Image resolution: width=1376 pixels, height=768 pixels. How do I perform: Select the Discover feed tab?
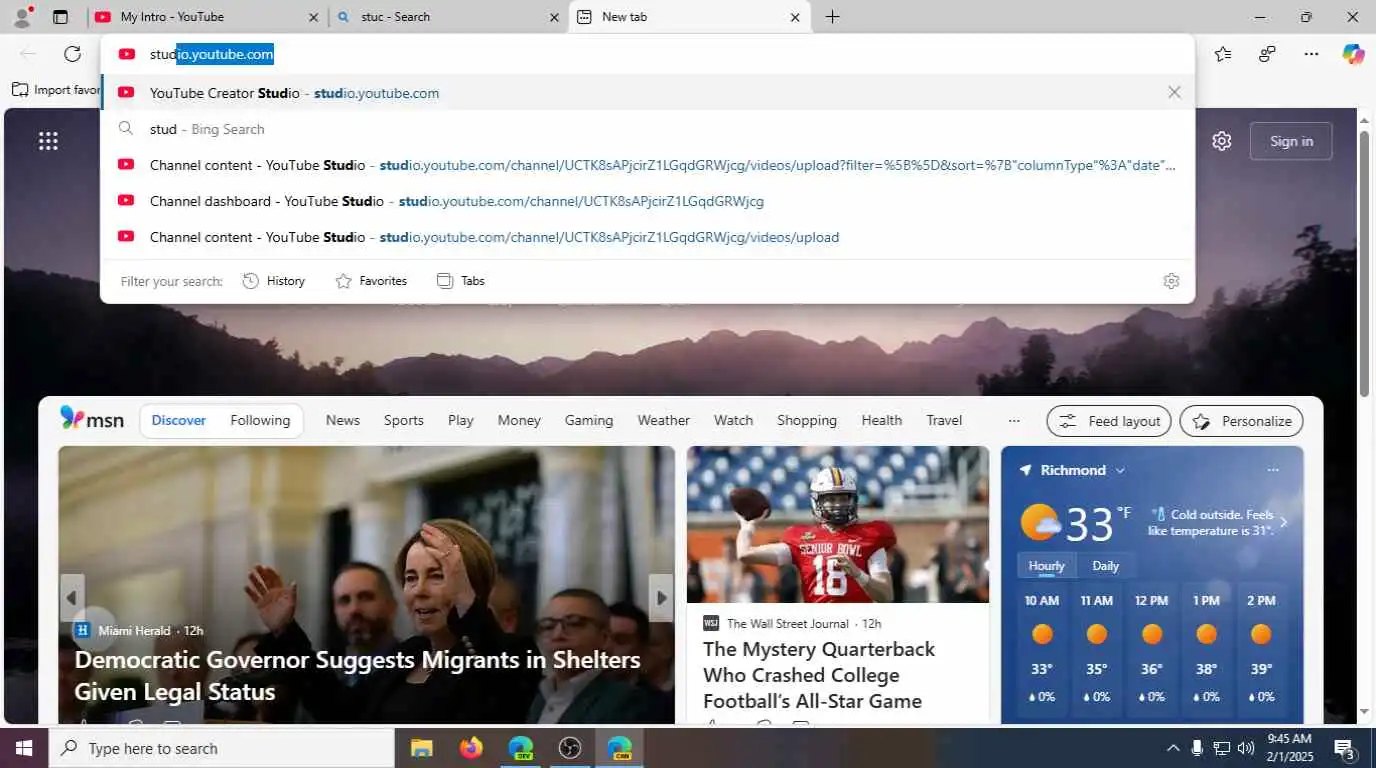click(179, 420)
